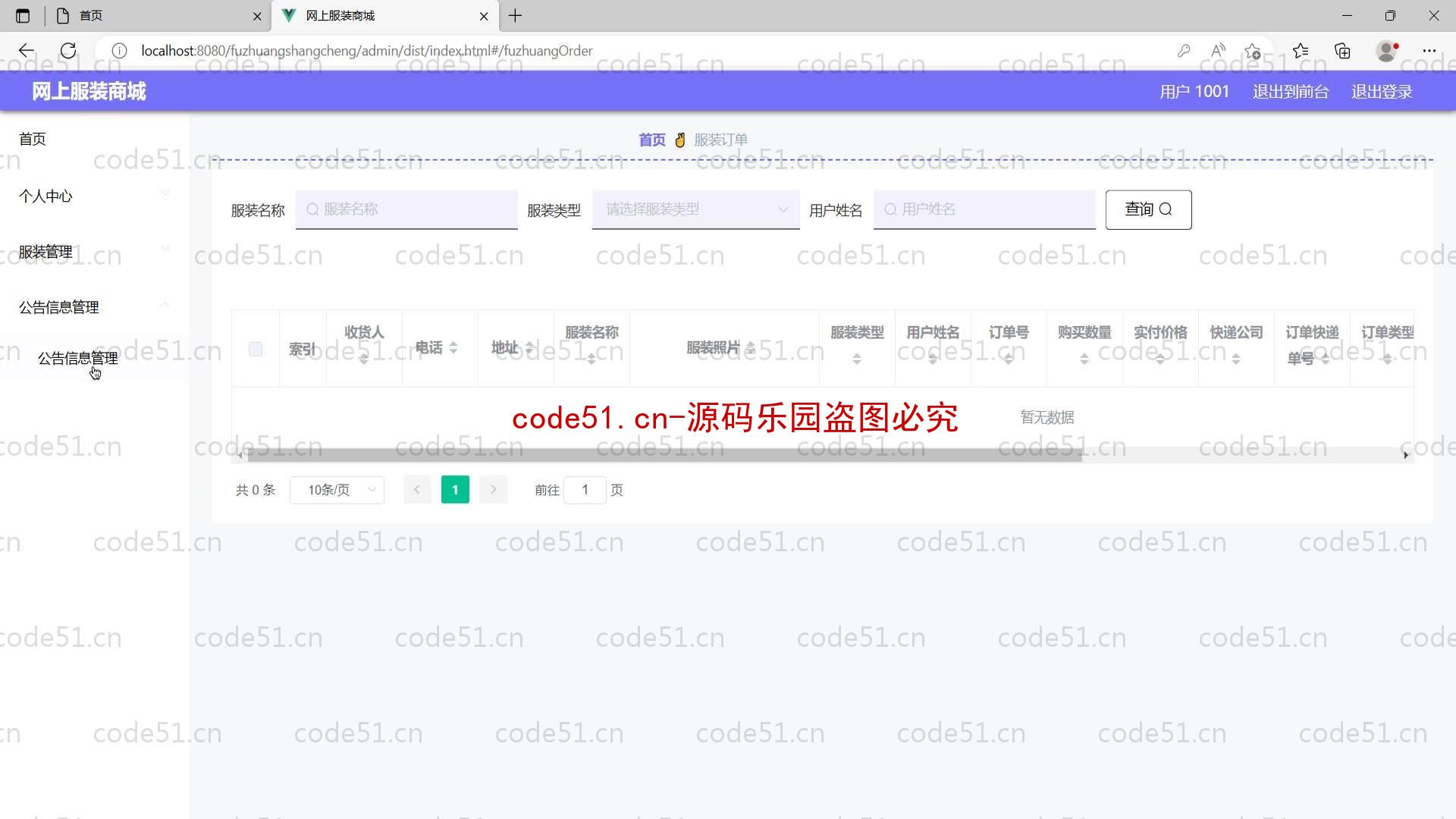This screenshot has width=1456, height=819.
Task: Open the 10条/页 page size dropdown
Action: coord(337,490)
